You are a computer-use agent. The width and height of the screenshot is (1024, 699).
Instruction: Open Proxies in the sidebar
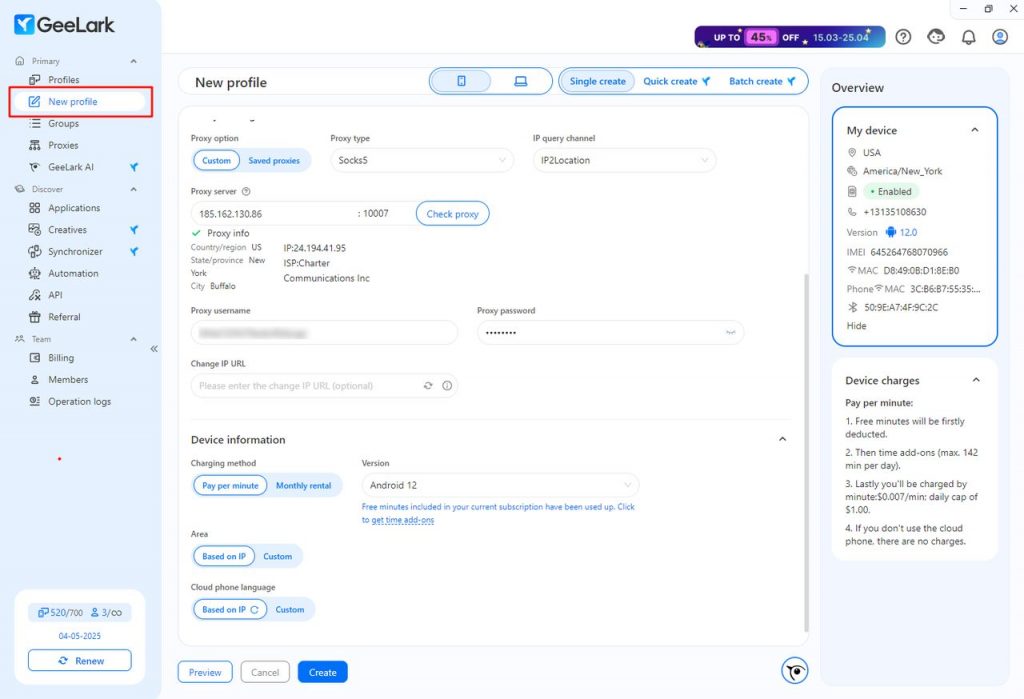[63, 145]
